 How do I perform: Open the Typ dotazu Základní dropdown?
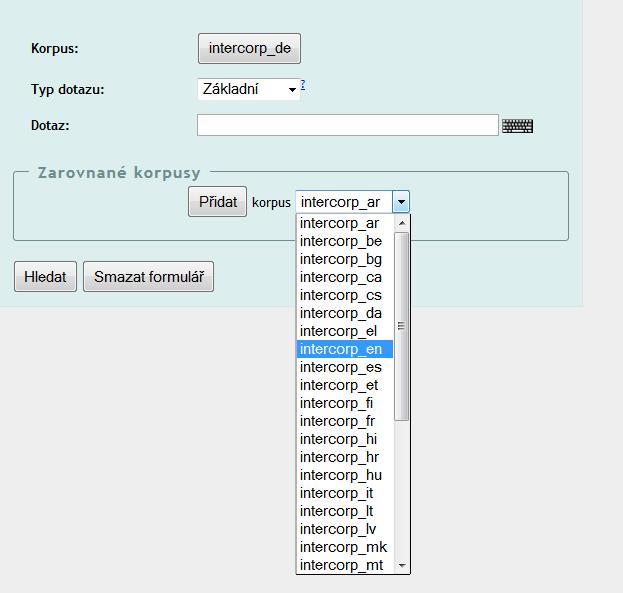(249, 89)
